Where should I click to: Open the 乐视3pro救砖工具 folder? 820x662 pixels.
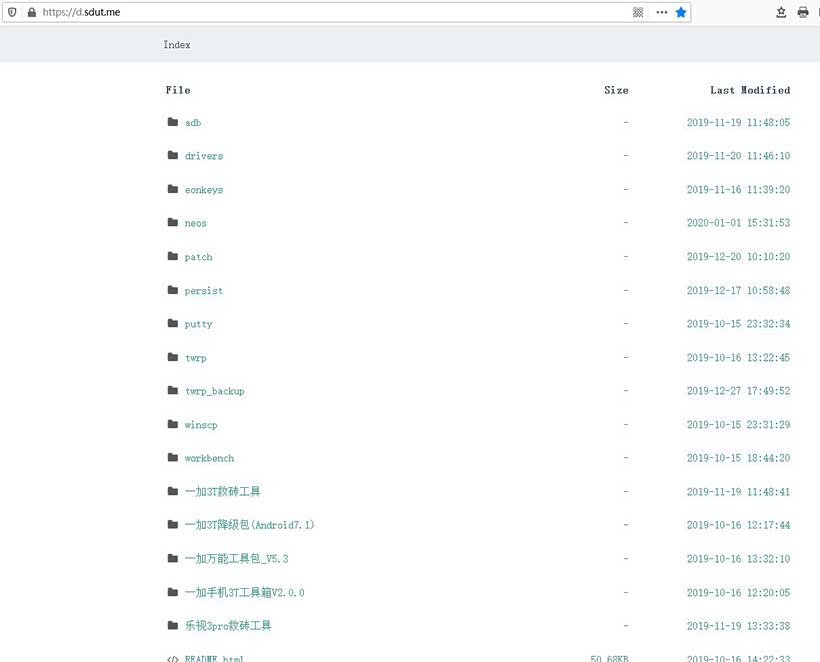[x=228, y=626]
